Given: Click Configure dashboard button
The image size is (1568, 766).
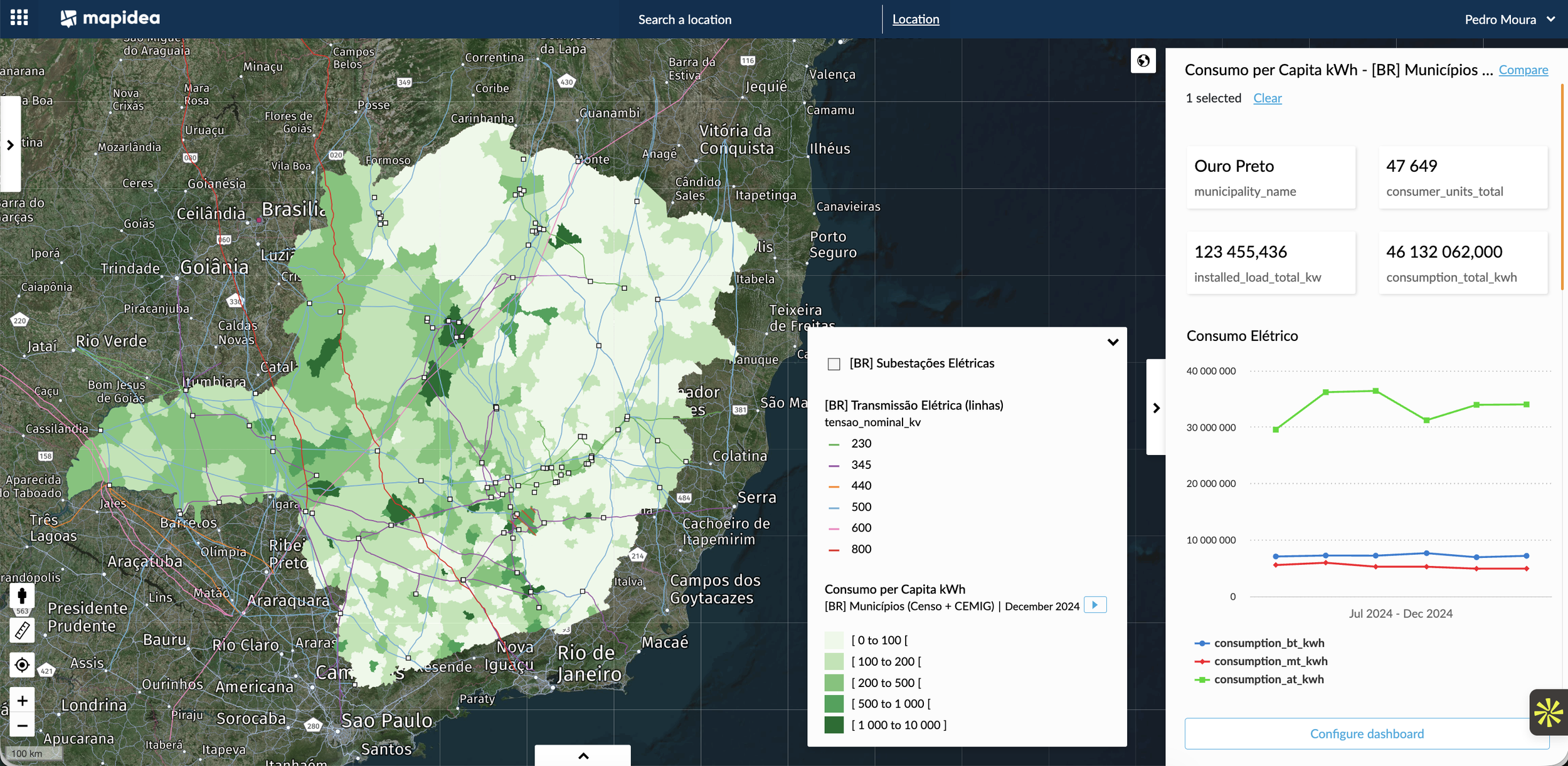Looking at the screenshot, I should [x=1367, y=733].
